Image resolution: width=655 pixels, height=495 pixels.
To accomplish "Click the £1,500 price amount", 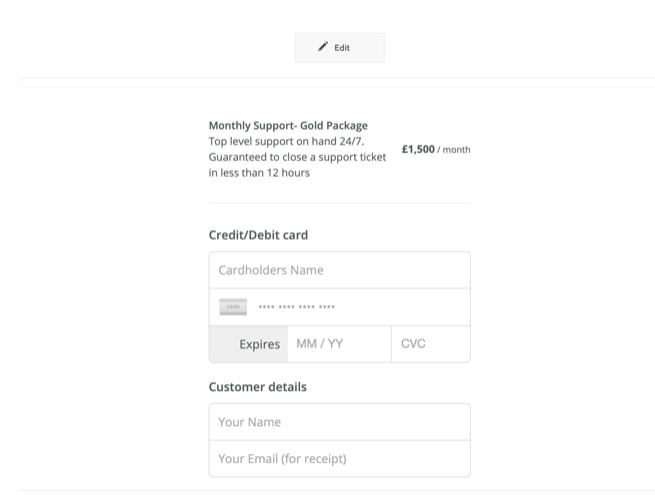I will click(418, 149).
